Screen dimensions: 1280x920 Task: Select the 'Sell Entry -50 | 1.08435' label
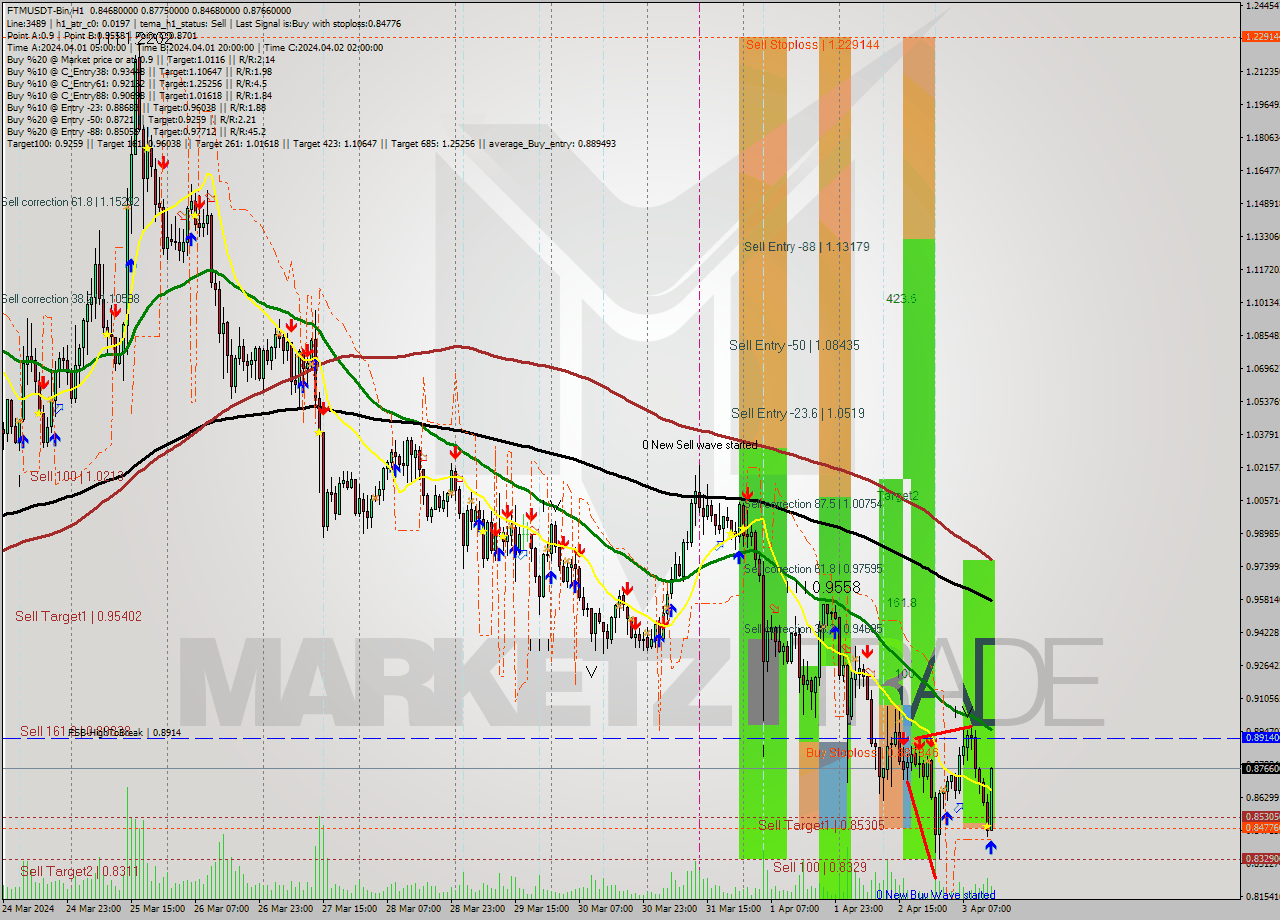(x=794, y=345)
